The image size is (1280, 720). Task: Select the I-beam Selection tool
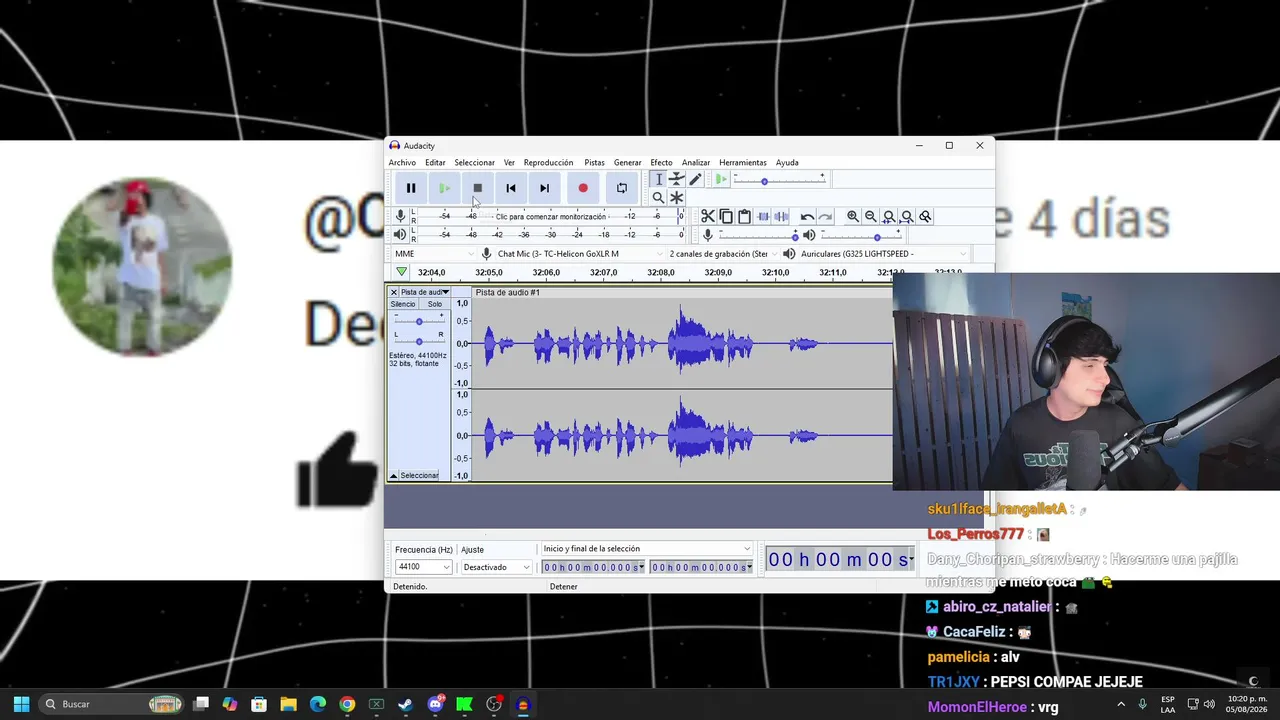click(658, 179)
